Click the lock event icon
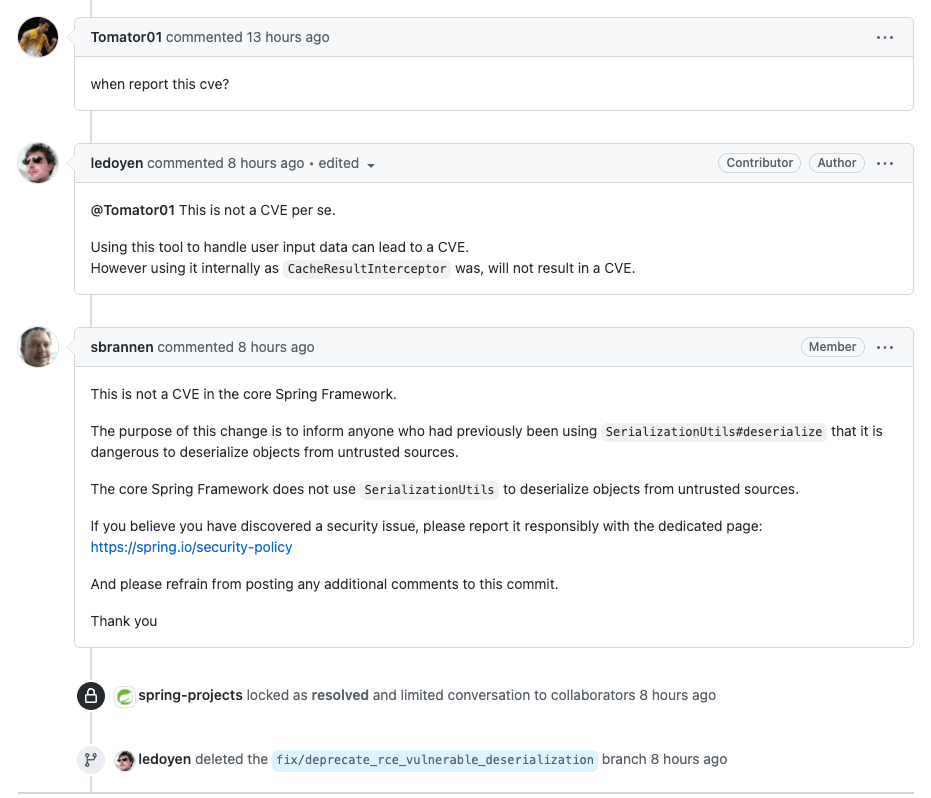Viewport: 931px width, 798px height. [x=91, y=696]
